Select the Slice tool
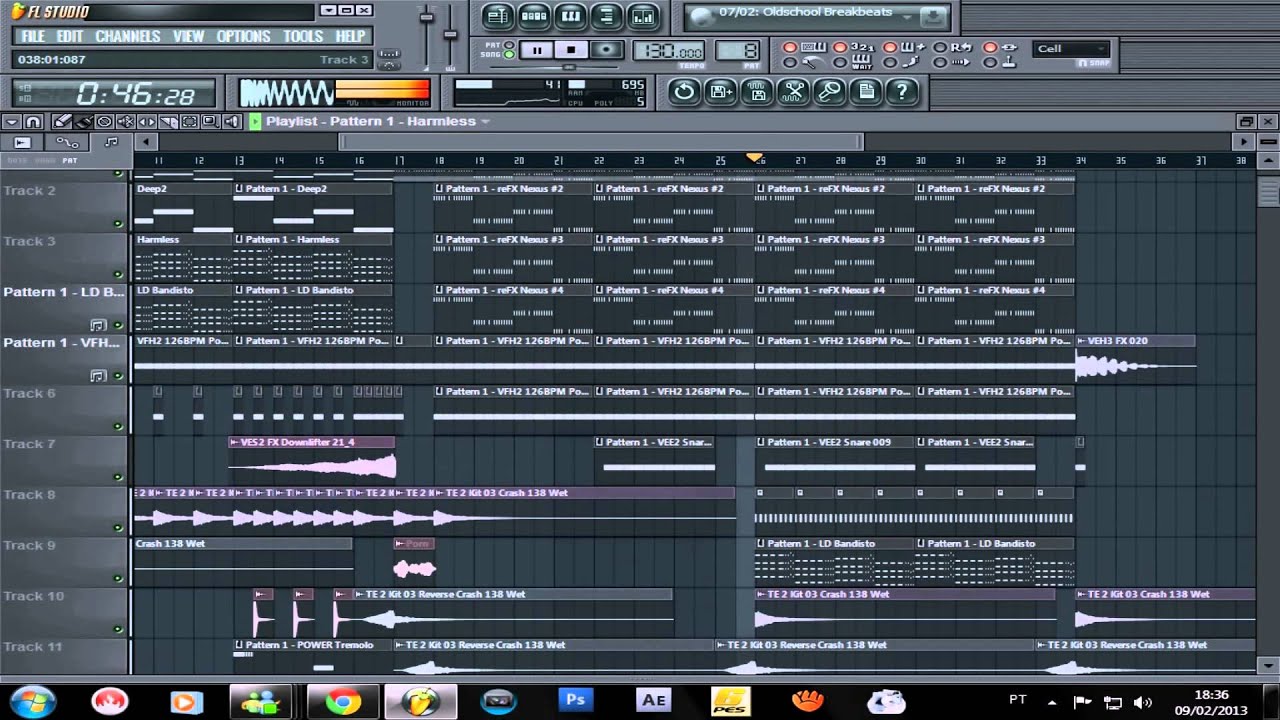This screenshot has height=720, width=1280. point(168,121)
